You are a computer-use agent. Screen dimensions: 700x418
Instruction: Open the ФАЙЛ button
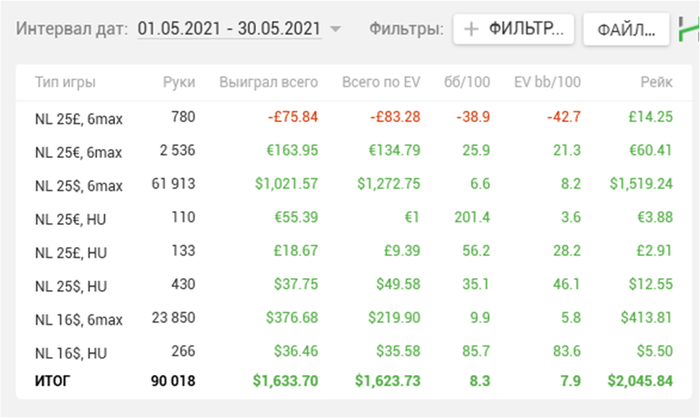pyautogui.click(x=626, y=29)
